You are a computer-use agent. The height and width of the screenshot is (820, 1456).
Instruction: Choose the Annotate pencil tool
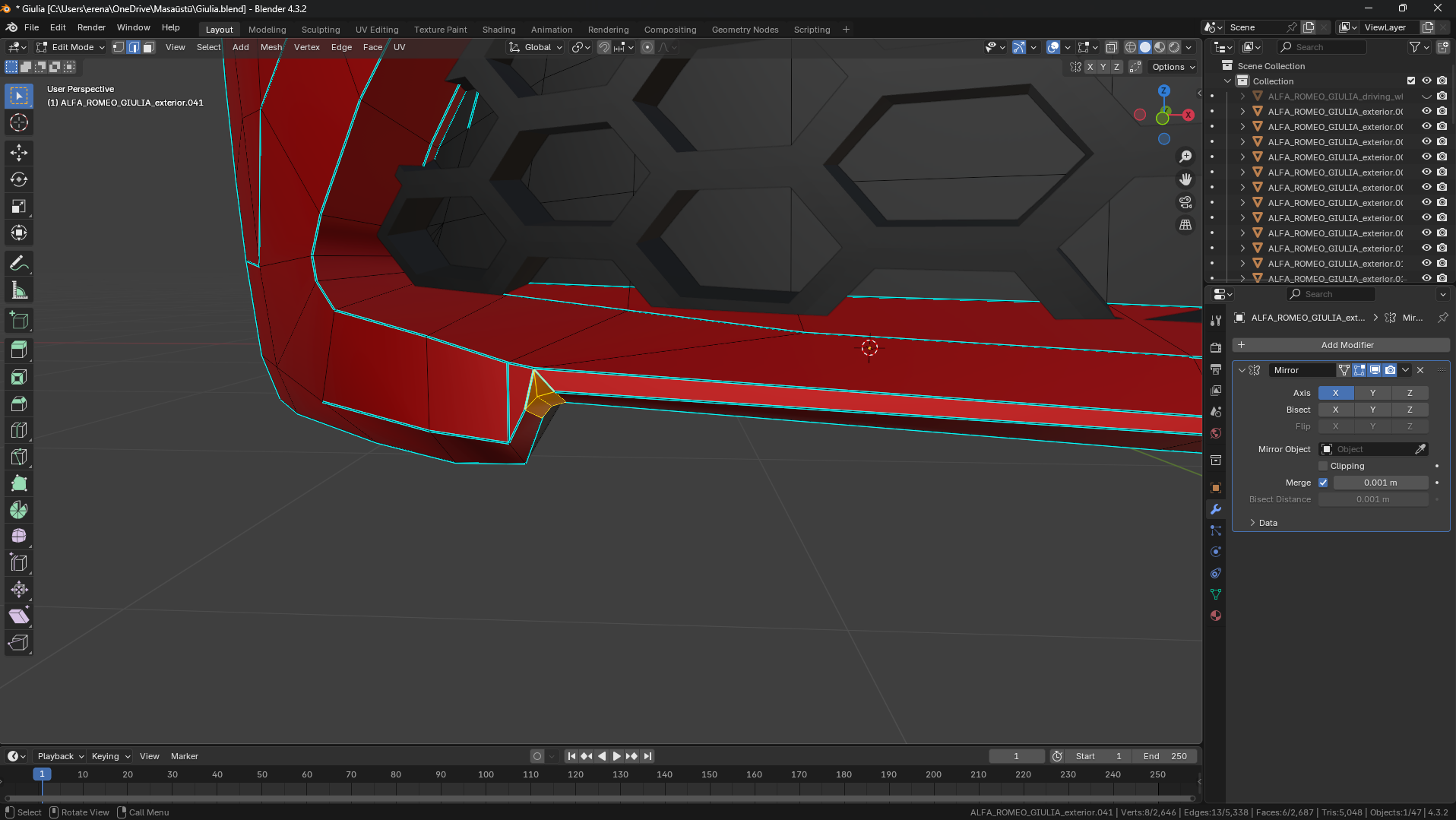19,264
